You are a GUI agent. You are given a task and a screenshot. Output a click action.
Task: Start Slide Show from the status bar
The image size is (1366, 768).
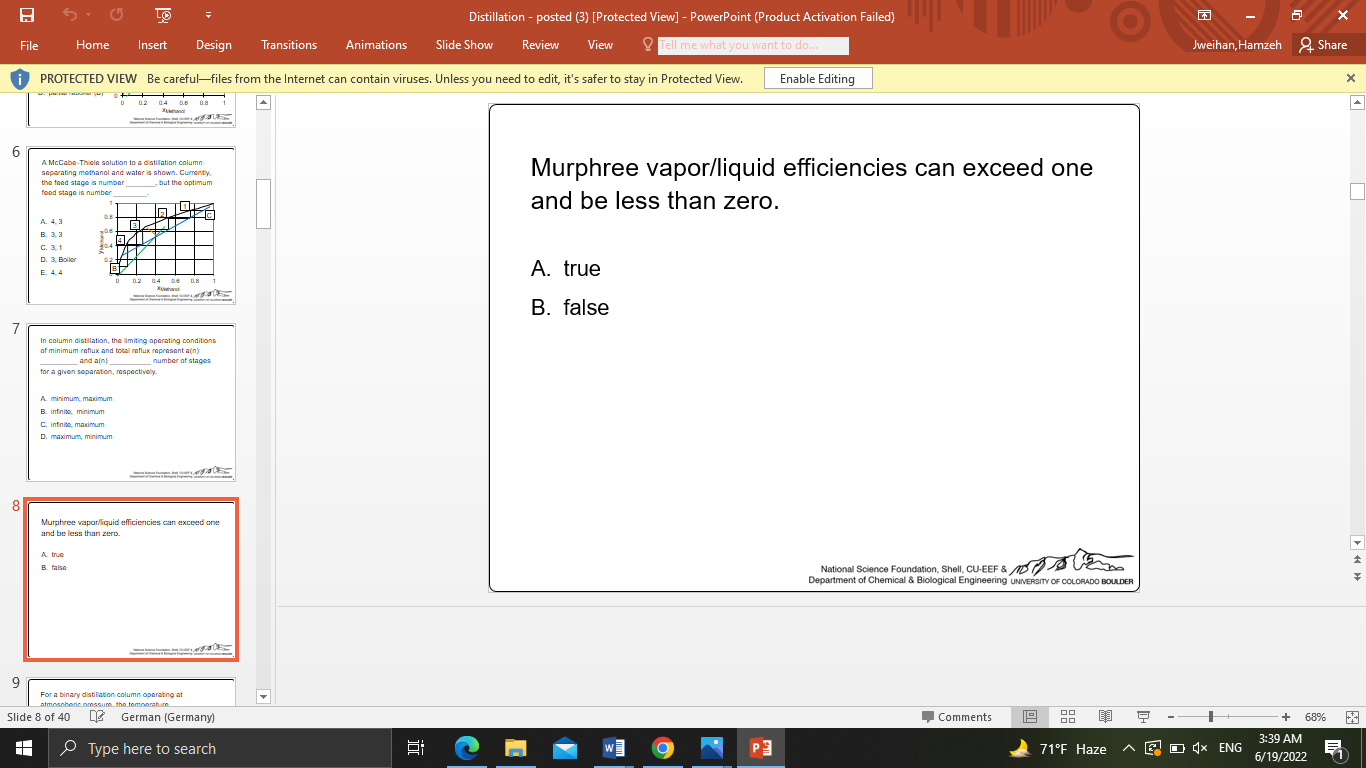pyautogui.click(x=1143, y=717)
